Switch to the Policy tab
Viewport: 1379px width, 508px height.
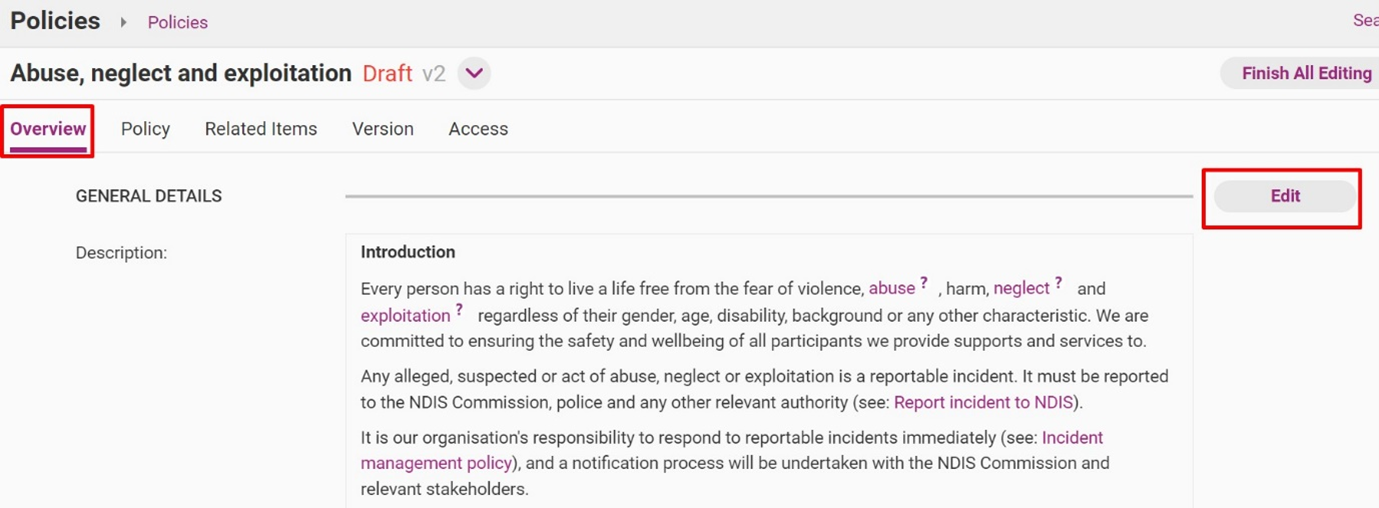click(x=145, y=129)
